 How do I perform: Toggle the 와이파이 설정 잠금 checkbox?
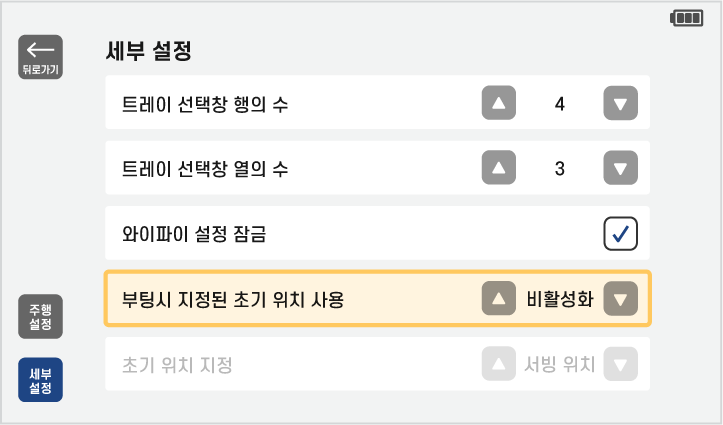[620, 234]
